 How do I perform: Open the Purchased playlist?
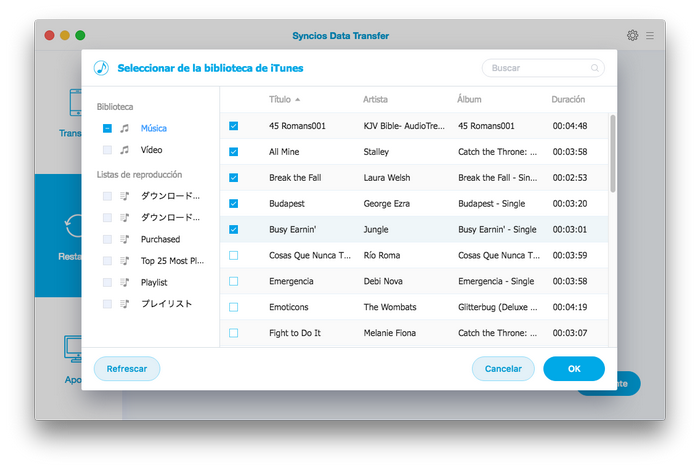tap(160, 239)
